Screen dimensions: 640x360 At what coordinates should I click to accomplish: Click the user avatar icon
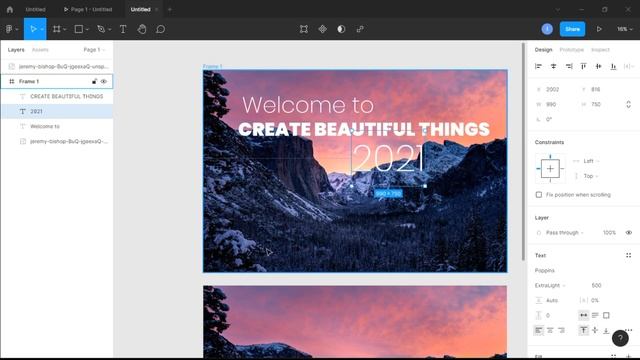point(547,29)
